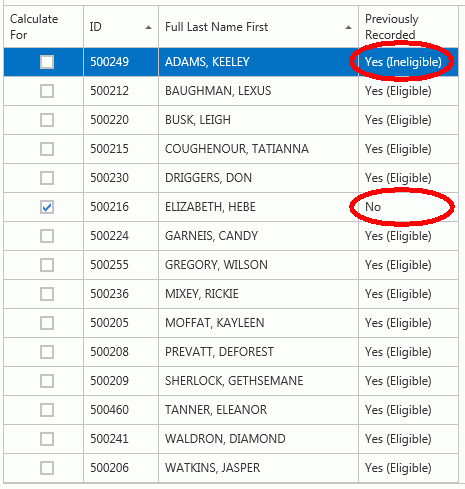Select the WALDRON, DIAMOND row
The width and height of the screenshot is (465, 489).
pos(231,439)
